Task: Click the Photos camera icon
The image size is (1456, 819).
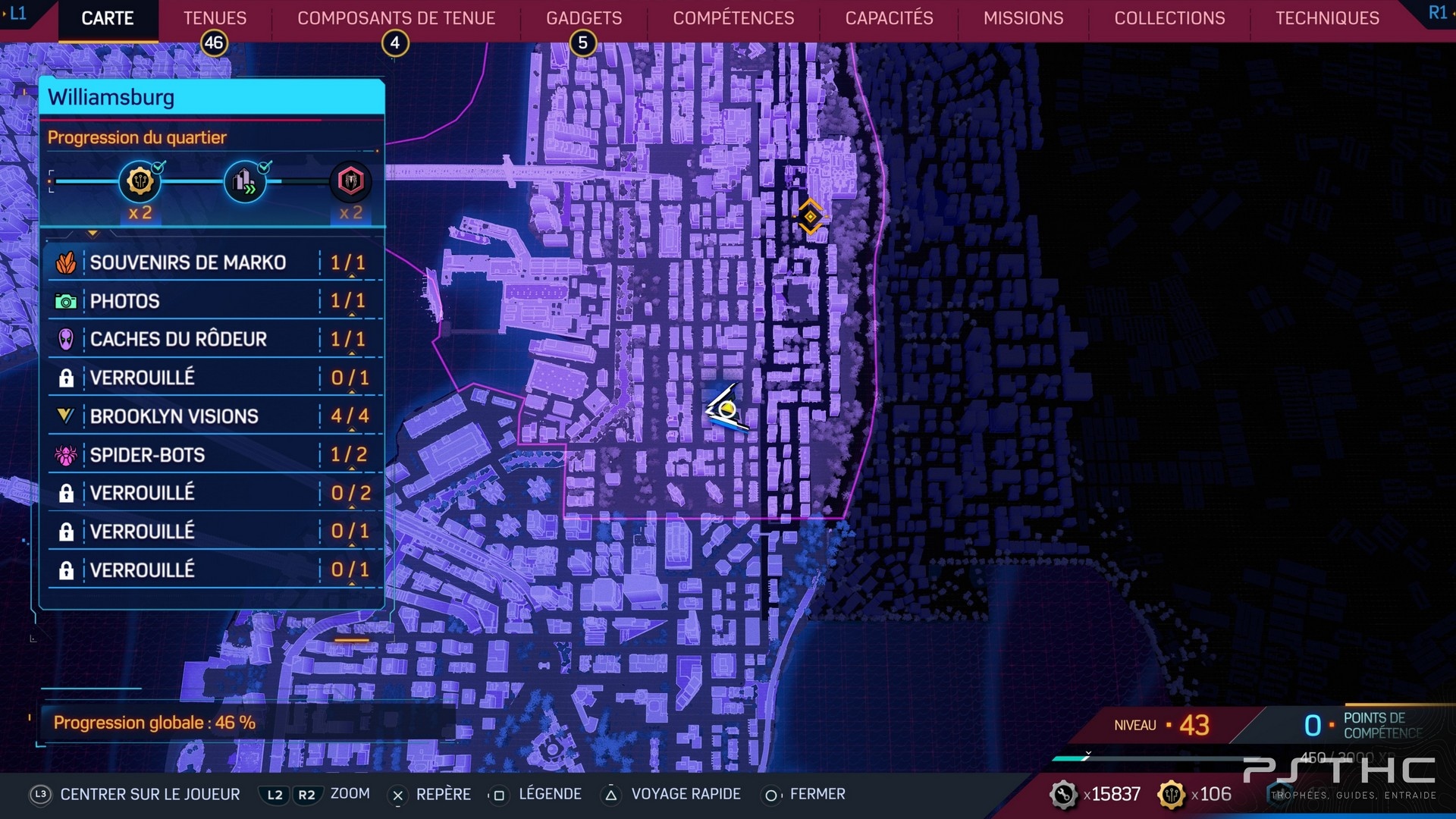Action: (66, 302)
